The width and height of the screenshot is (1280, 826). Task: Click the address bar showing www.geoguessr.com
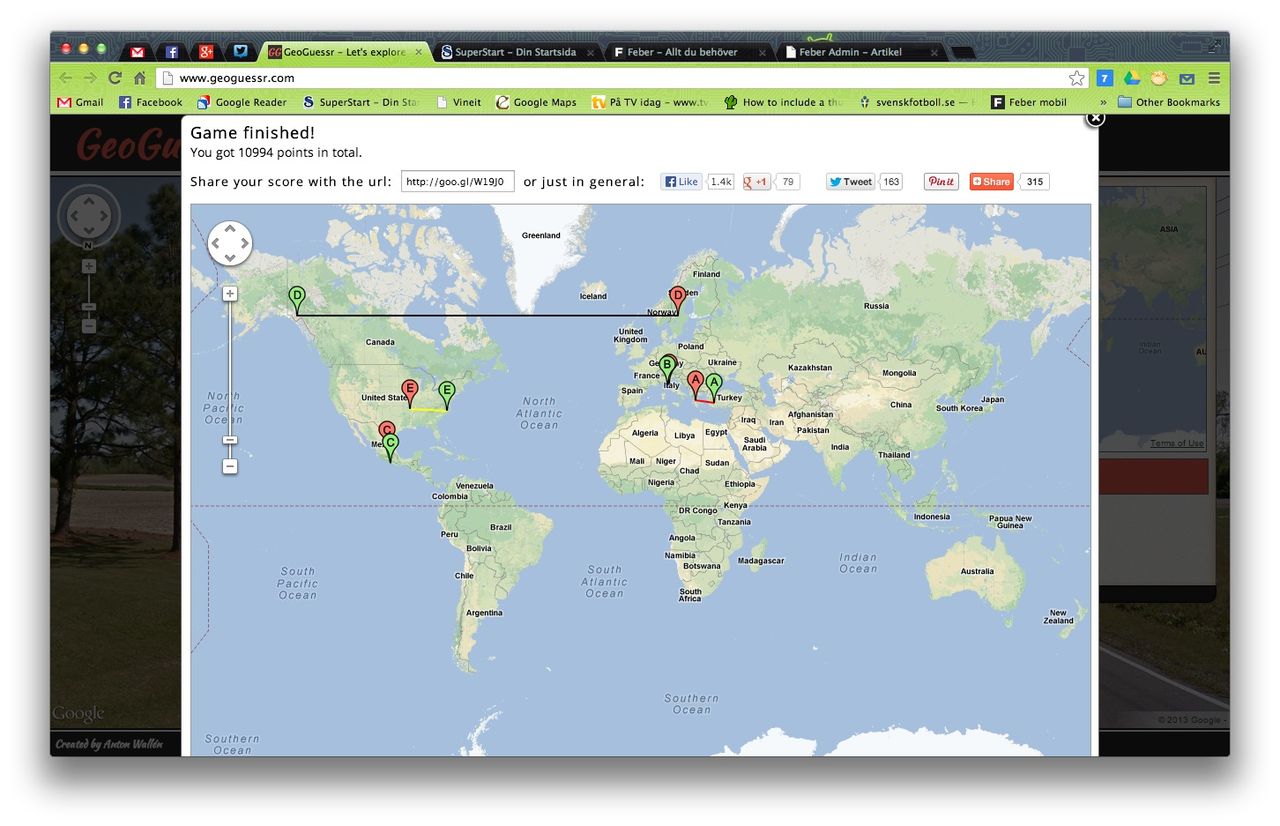click(622, 78)
